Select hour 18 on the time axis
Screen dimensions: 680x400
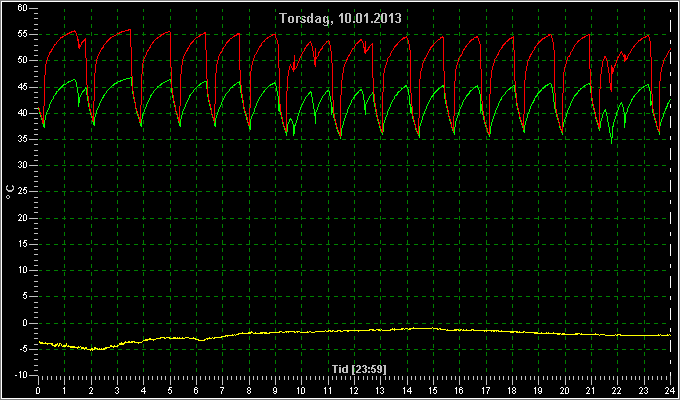click(x=512, y=390)
